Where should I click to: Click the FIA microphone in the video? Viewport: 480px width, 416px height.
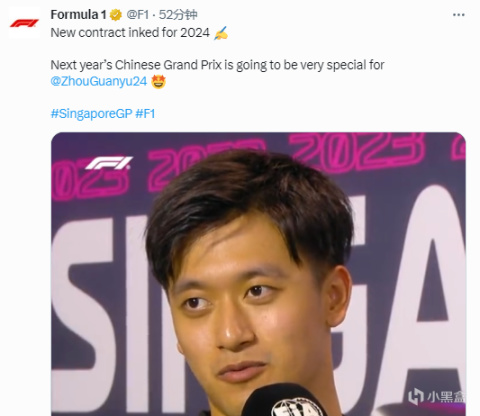click(x=287, y=402)
